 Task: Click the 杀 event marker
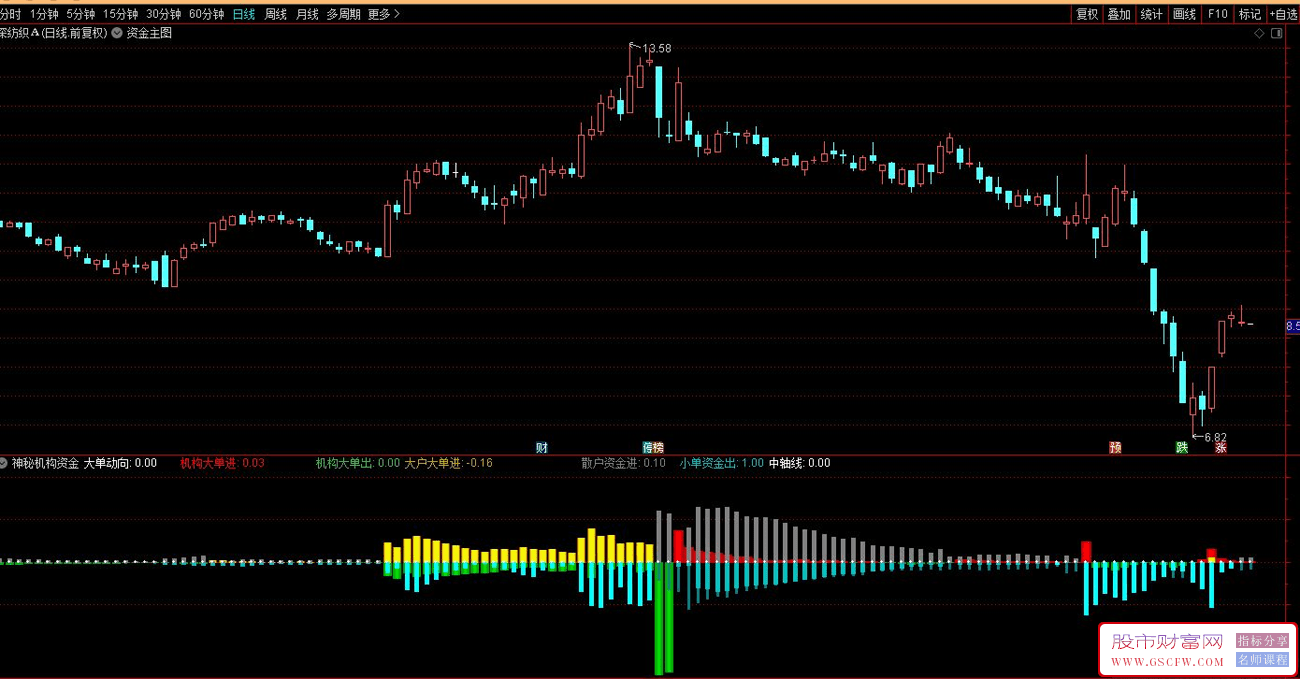(1220, 447)
